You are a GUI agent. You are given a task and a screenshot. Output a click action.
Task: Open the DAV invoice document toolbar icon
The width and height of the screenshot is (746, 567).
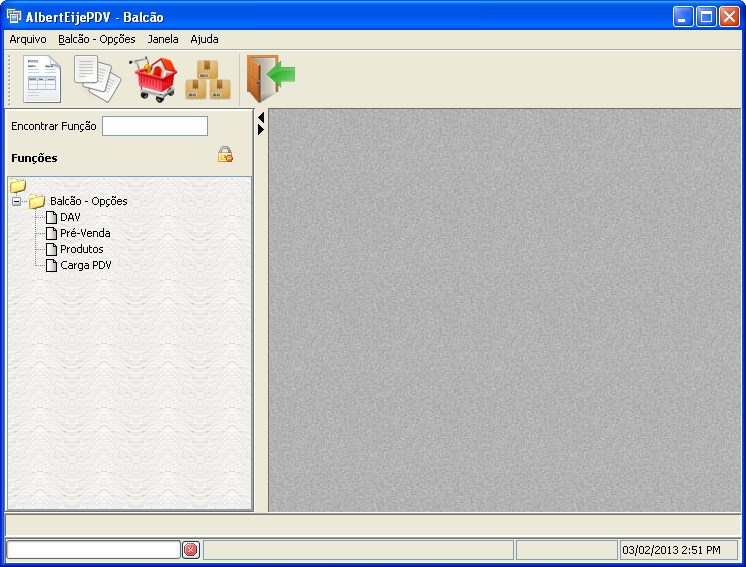(42, 78)
